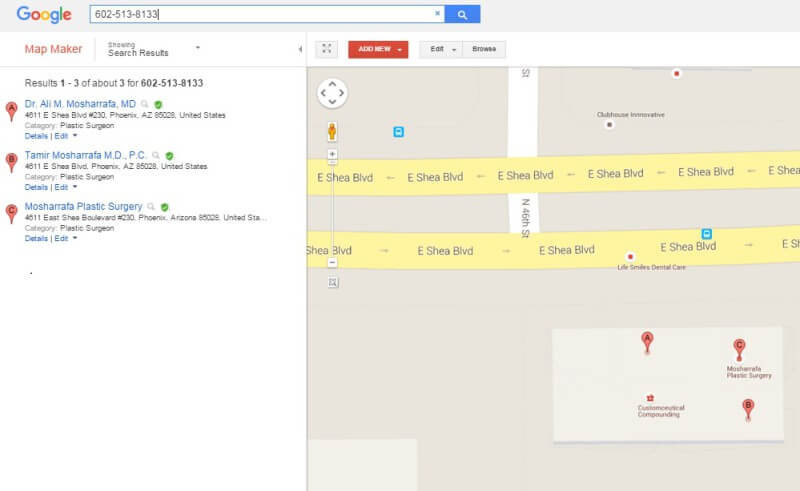Image resolution: width=800 pixels, height=491 pixels.
Task: Click the ADD NEW button
Action: click(x=378, y=49)
